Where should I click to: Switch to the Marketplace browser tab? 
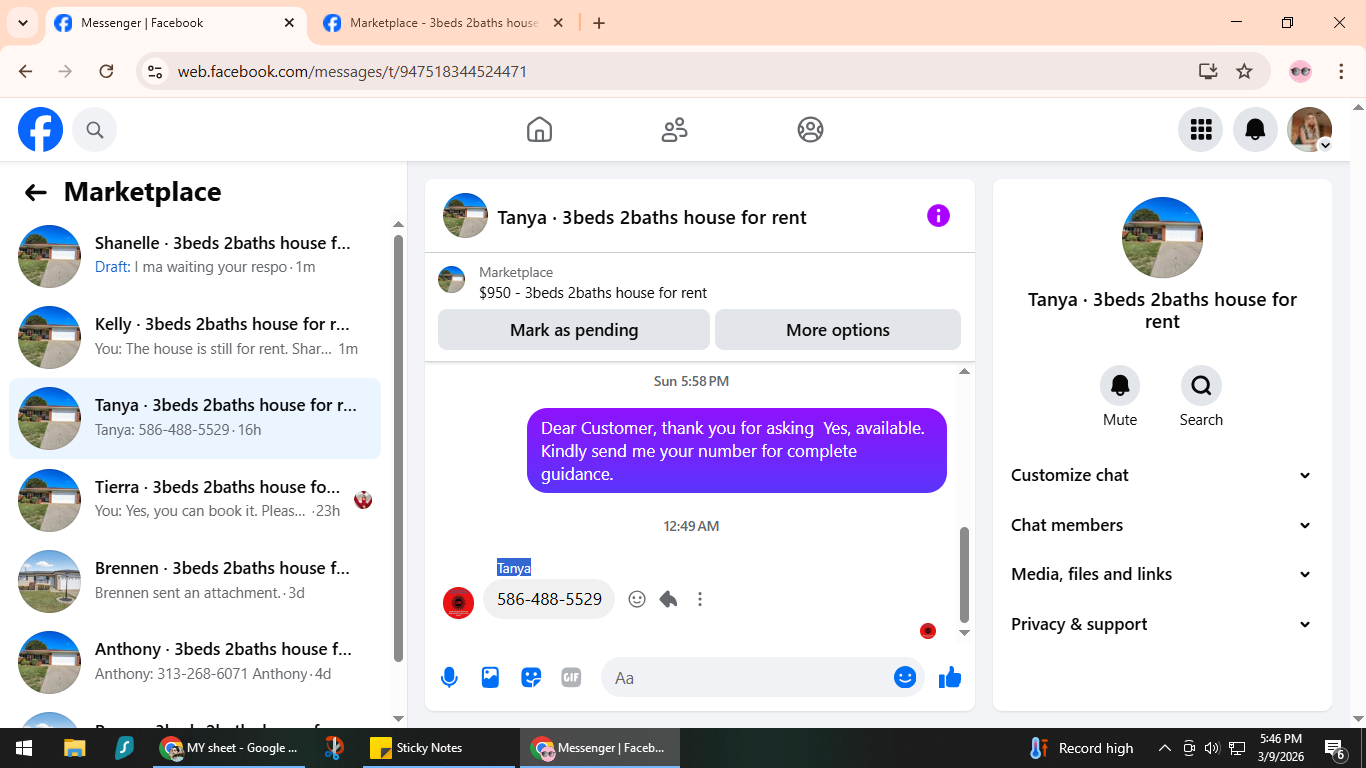point(445,23)
